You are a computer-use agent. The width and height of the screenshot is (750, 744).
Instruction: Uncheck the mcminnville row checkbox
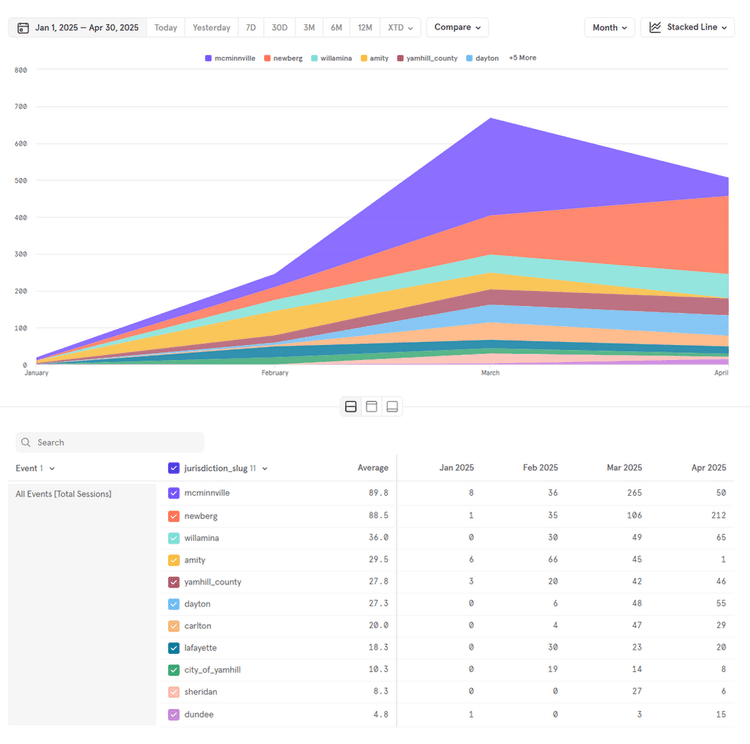coord(174,493)
